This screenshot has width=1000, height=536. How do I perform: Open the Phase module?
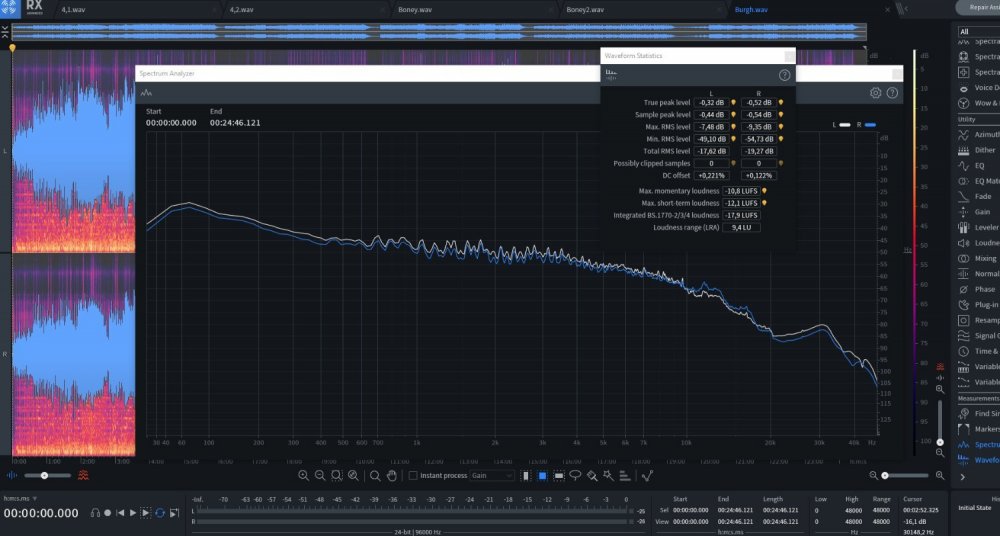978,289
